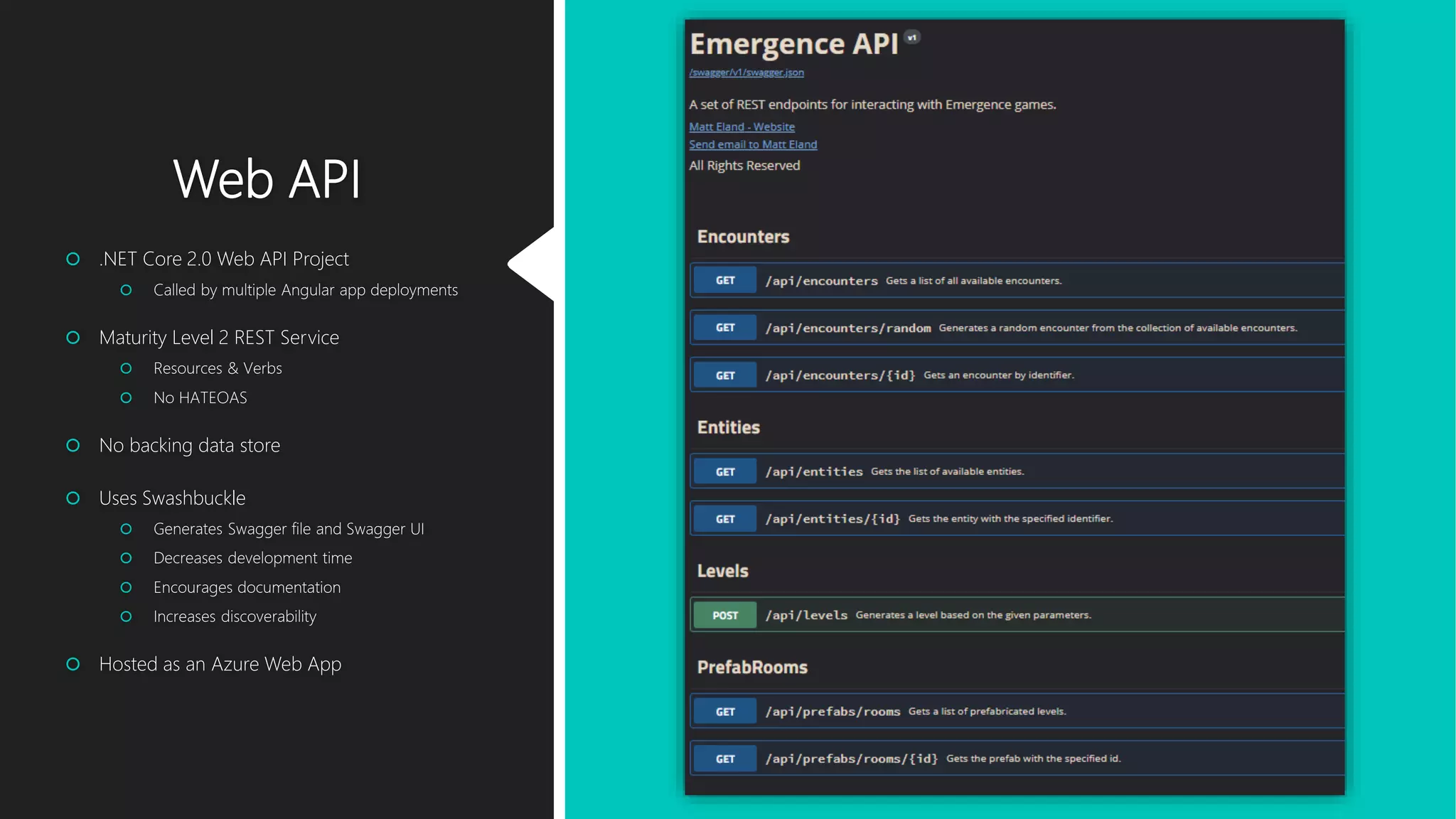This screenshot has width=1456, height=819.
Task: Expand the /api/prefabs/rooms endpoint path
Action: point(833,712)
